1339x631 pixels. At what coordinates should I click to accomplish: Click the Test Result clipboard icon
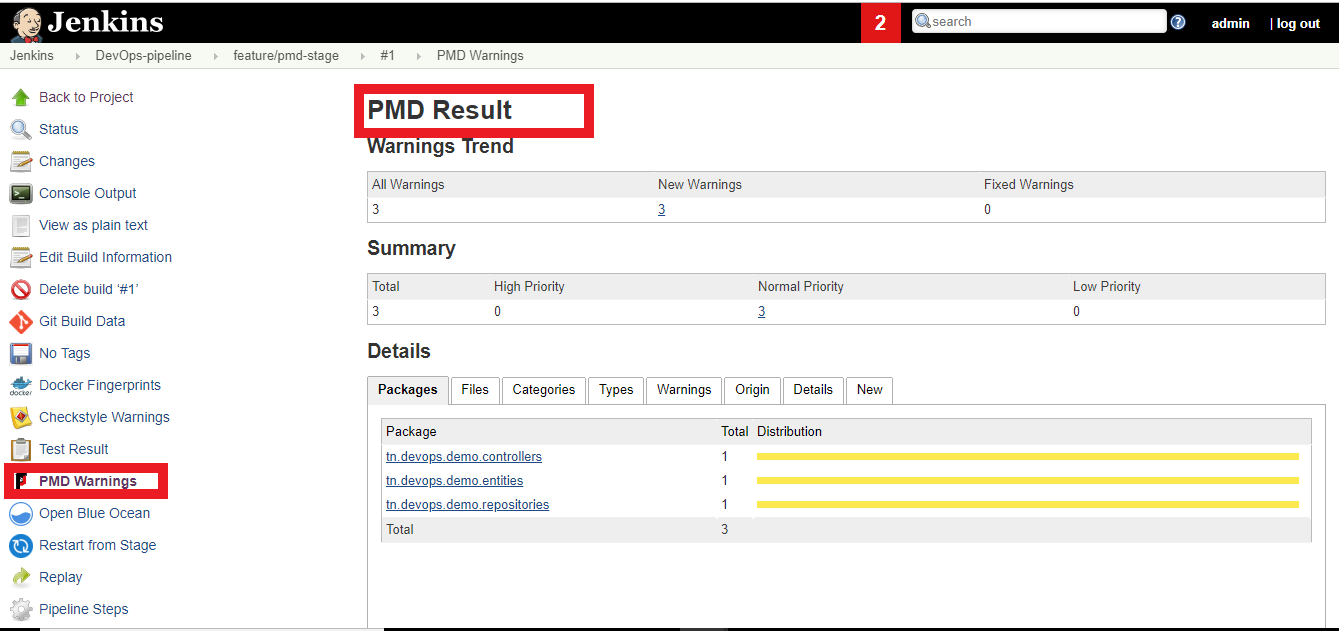tap(21, 449)
